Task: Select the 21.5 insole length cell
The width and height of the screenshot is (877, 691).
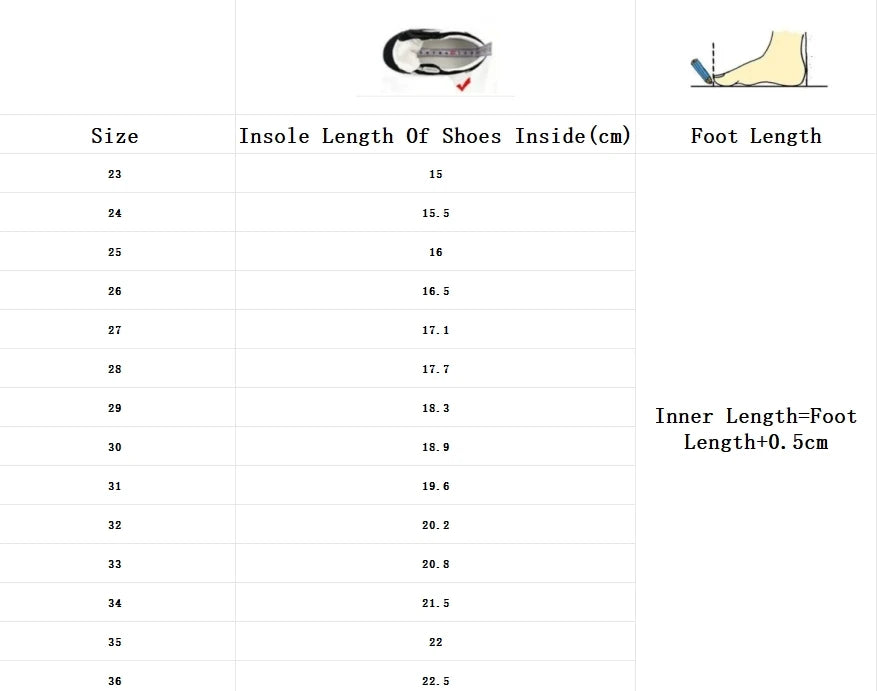Action: tap(436, 603)
